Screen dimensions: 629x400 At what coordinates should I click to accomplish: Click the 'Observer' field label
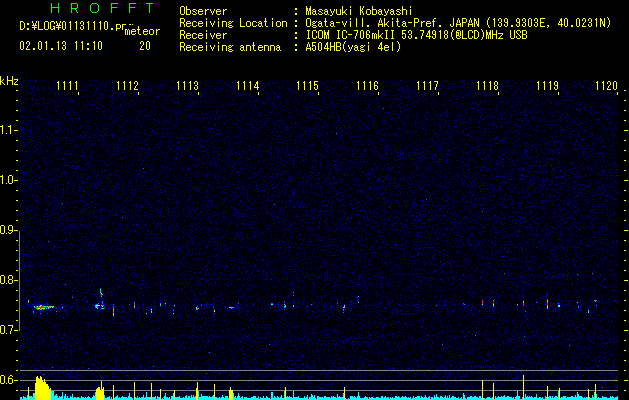[203, 11]
